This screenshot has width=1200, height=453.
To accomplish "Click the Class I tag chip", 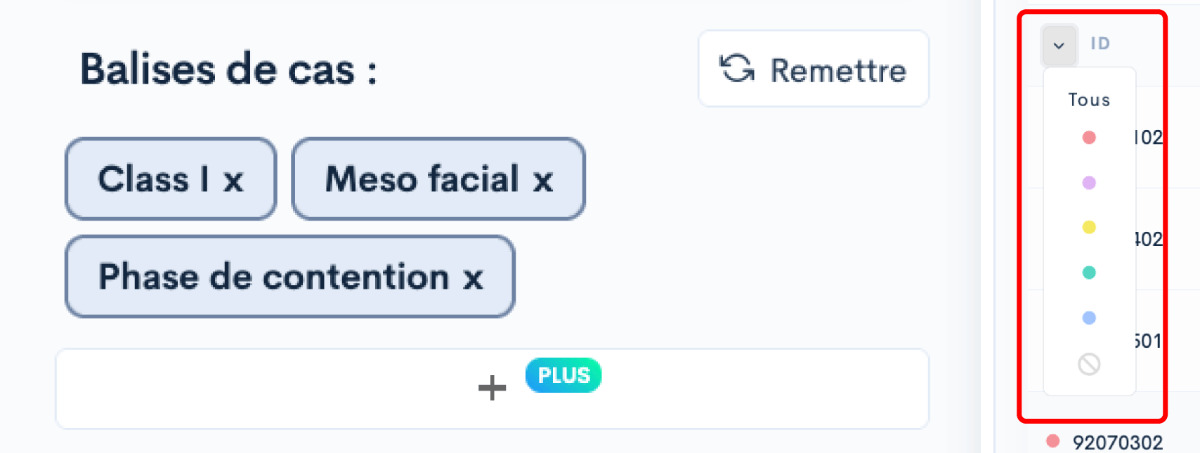I will point(171,180).
